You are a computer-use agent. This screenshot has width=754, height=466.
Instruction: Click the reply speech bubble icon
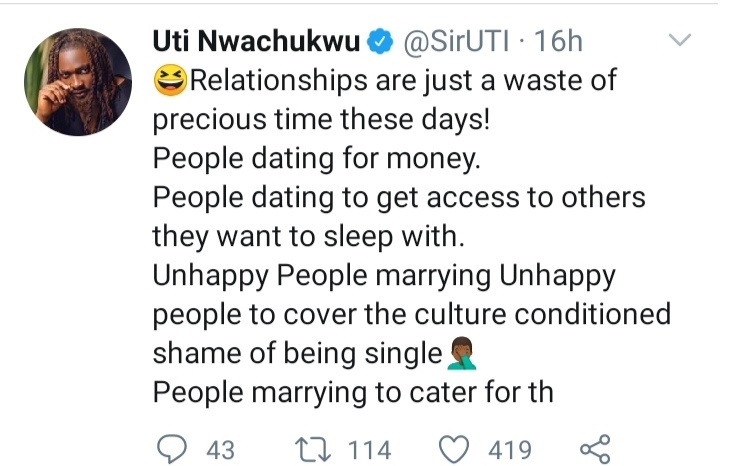coord(172,449)
